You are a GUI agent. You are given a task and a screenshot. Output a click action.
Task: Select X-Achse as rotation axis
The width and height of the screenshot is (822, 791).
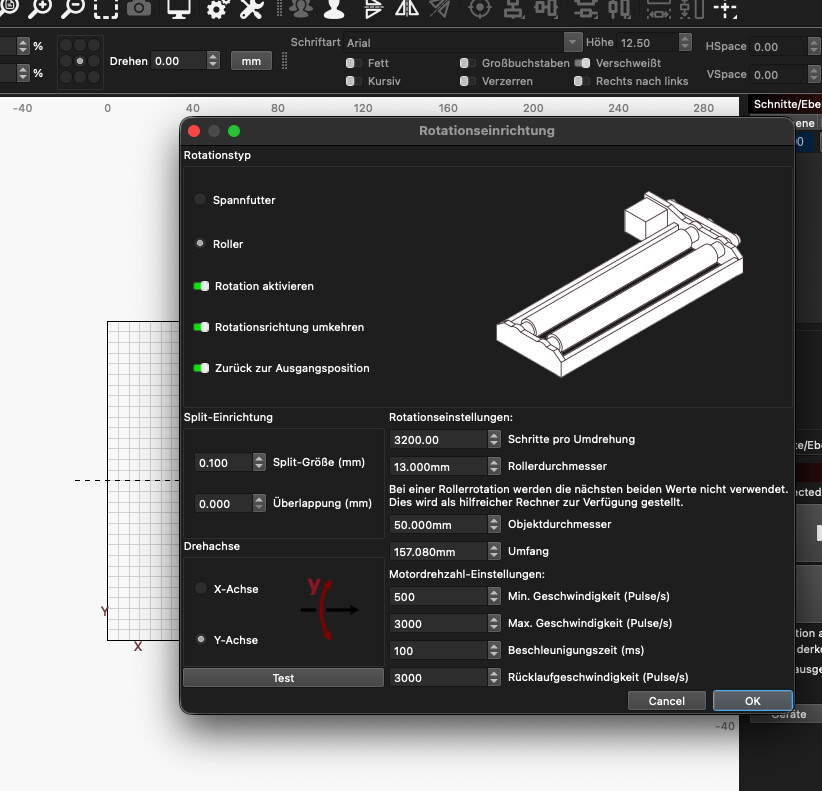point(201,589)
